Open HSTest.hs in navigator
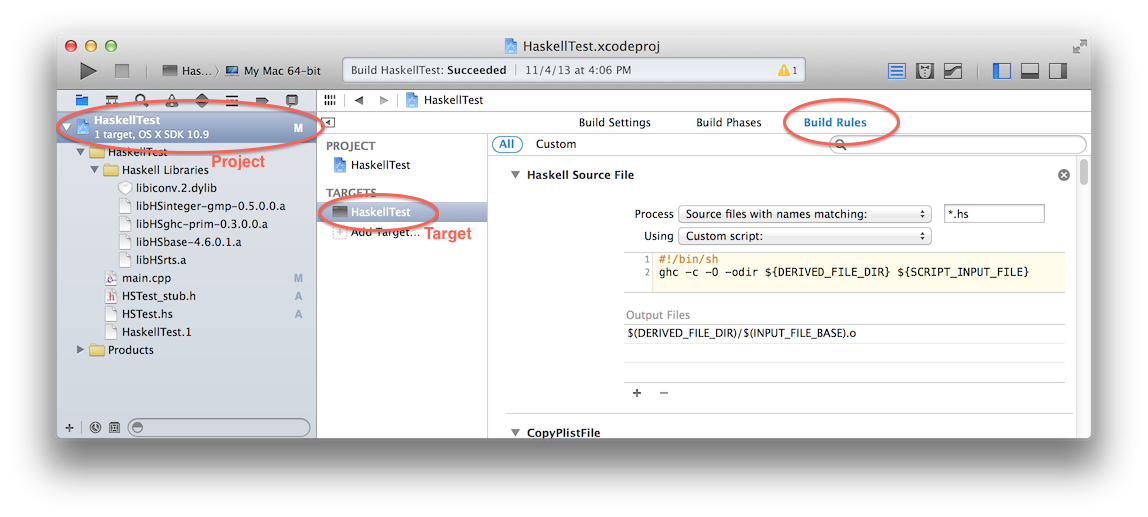Screen dimensions: 1148x517 coord(147,314)
